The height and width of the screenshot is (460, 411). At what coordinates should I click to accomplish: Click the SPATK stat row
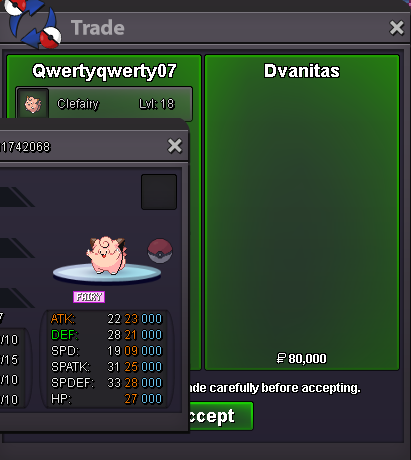pyautogui.click(x=106, y=367)
